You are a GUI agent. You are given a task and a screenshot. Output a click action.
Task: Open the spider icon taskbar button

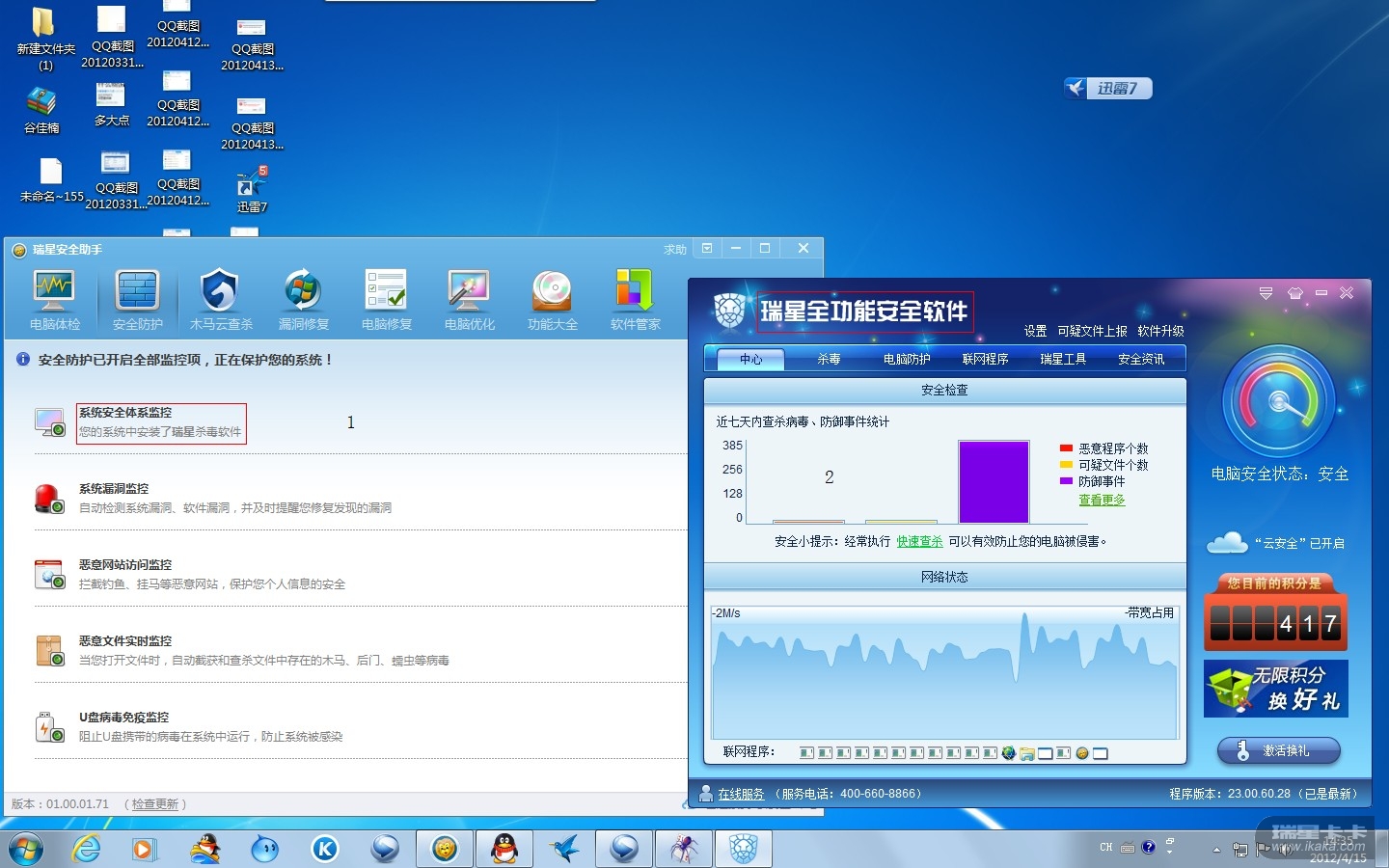coord(684,849)
